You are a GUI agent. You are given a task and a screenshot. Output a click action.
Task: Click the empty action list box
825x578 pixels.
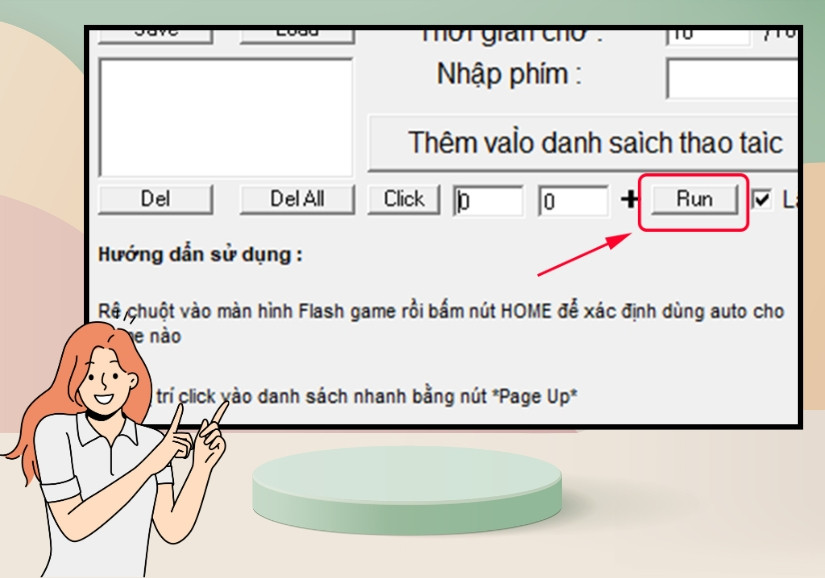226,118
